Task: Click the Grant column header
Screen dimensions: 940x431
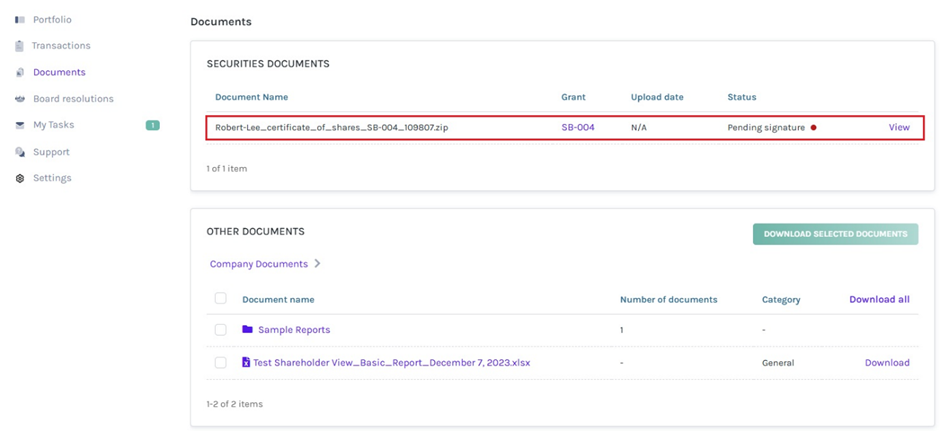Action: 573,97
